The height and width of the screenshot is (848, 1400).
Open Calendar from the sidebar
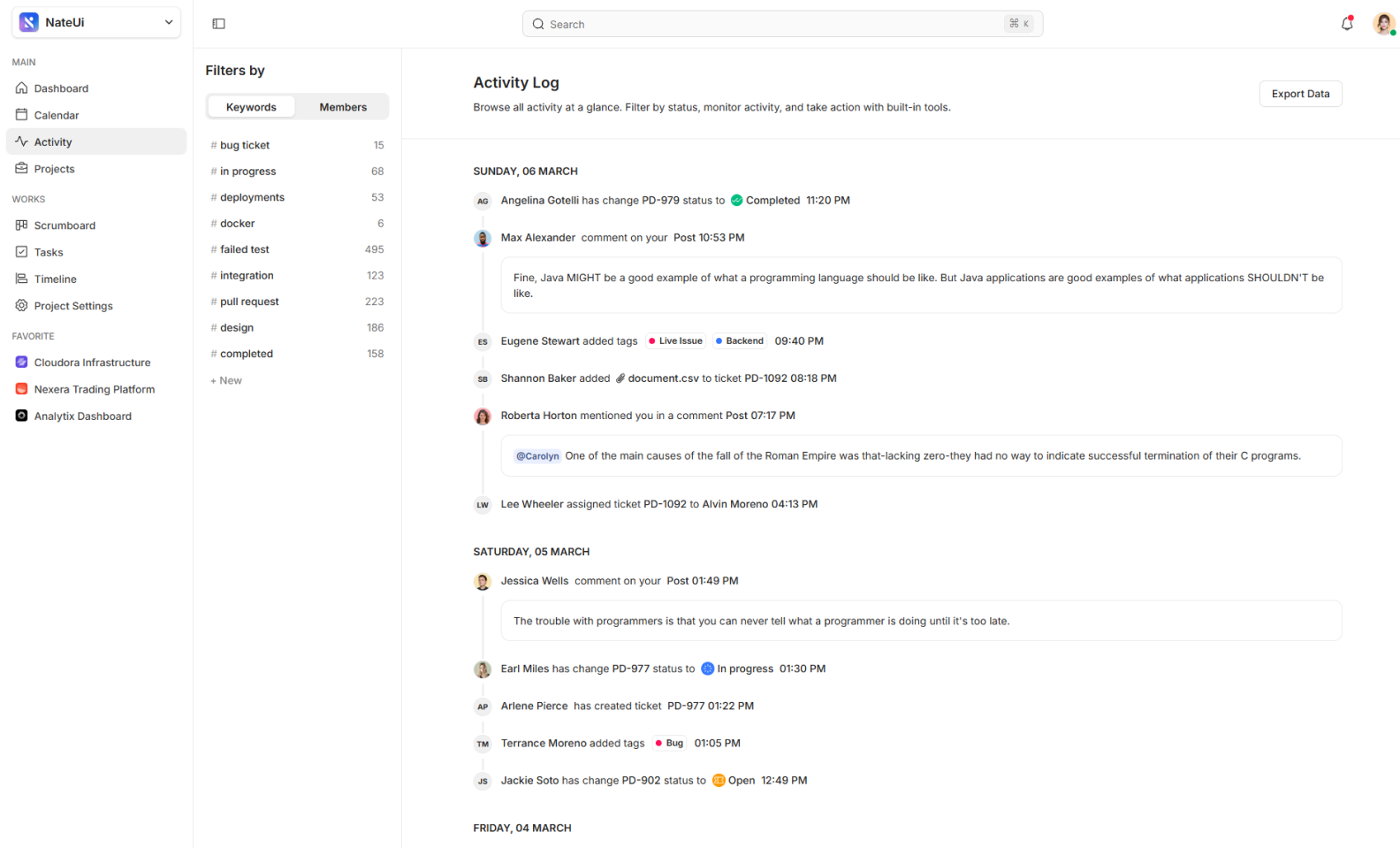click(x=96, y=115)
